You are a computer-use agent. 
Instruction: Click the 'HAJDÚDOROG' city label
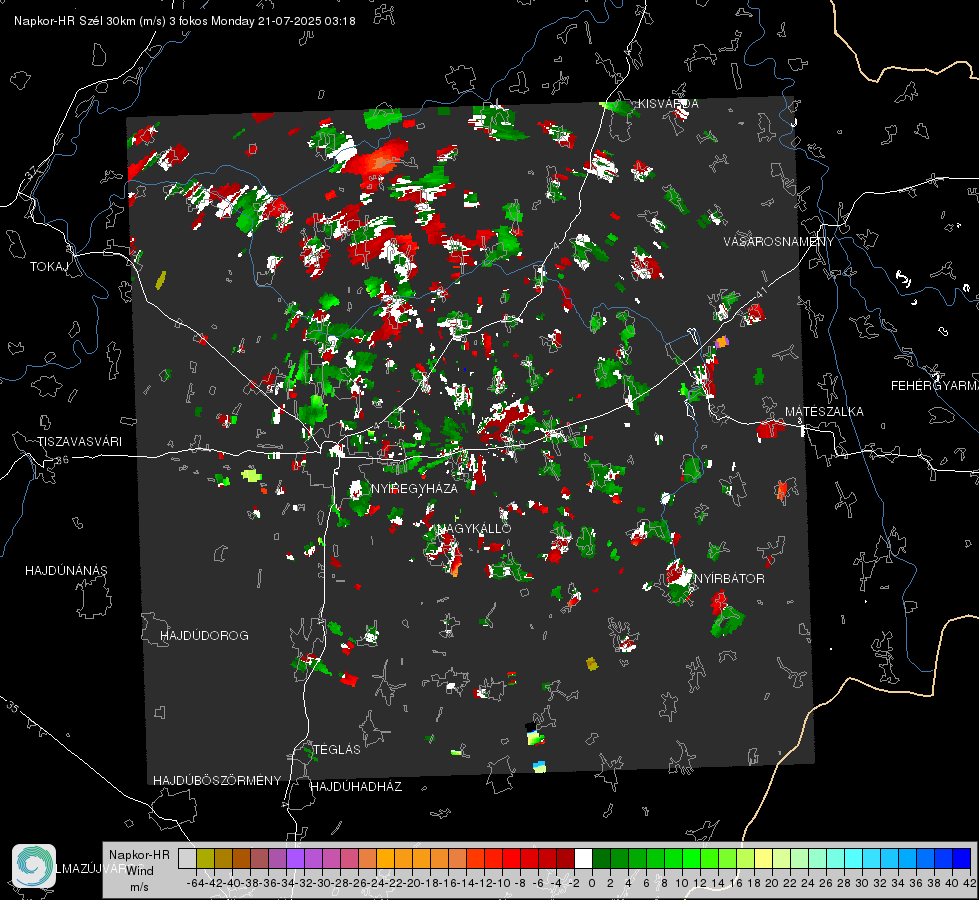click(x=204, y=635)
